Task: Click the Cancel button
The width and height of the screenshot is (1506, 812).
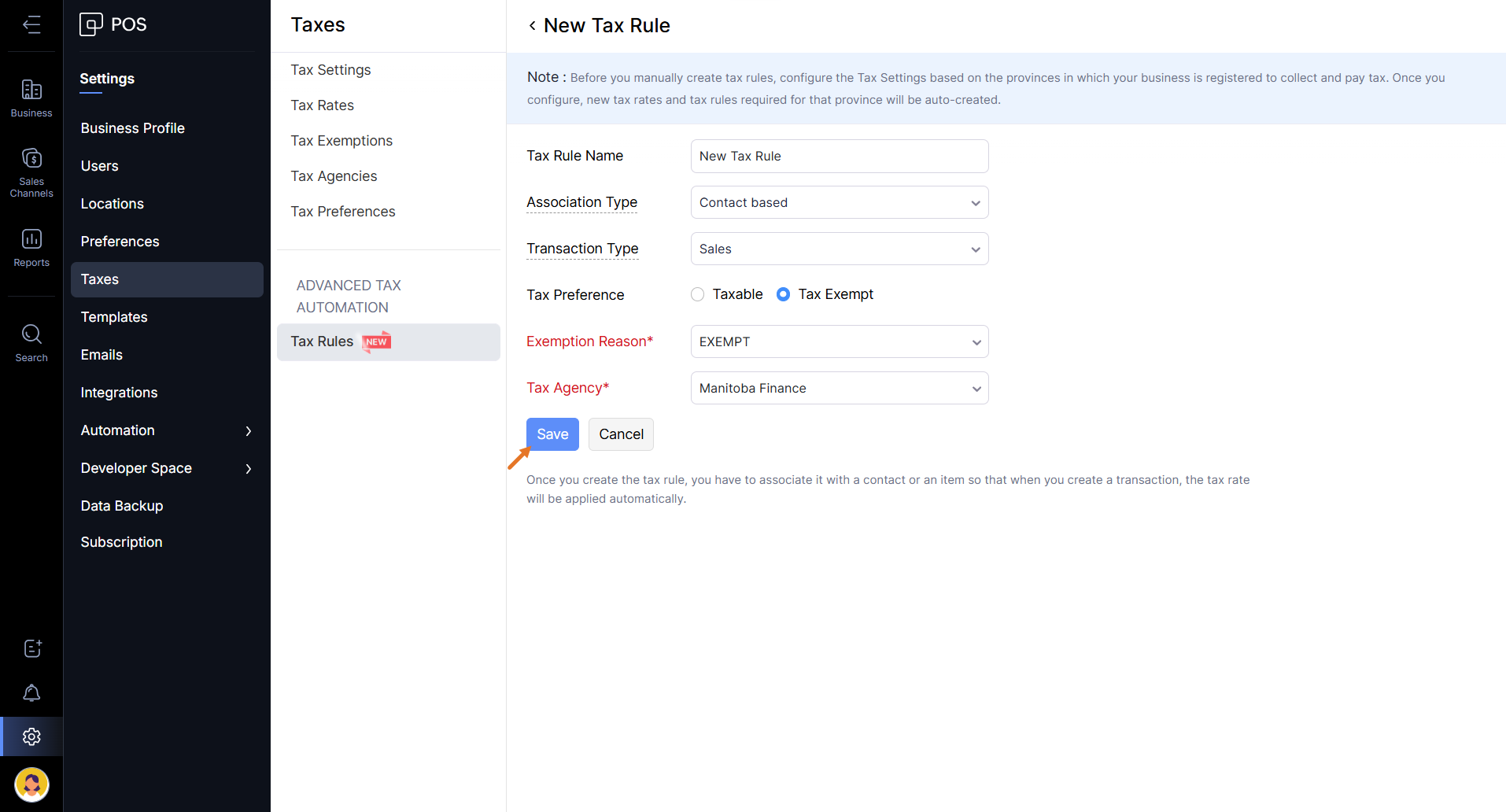Action: click(x=621, y=434)
